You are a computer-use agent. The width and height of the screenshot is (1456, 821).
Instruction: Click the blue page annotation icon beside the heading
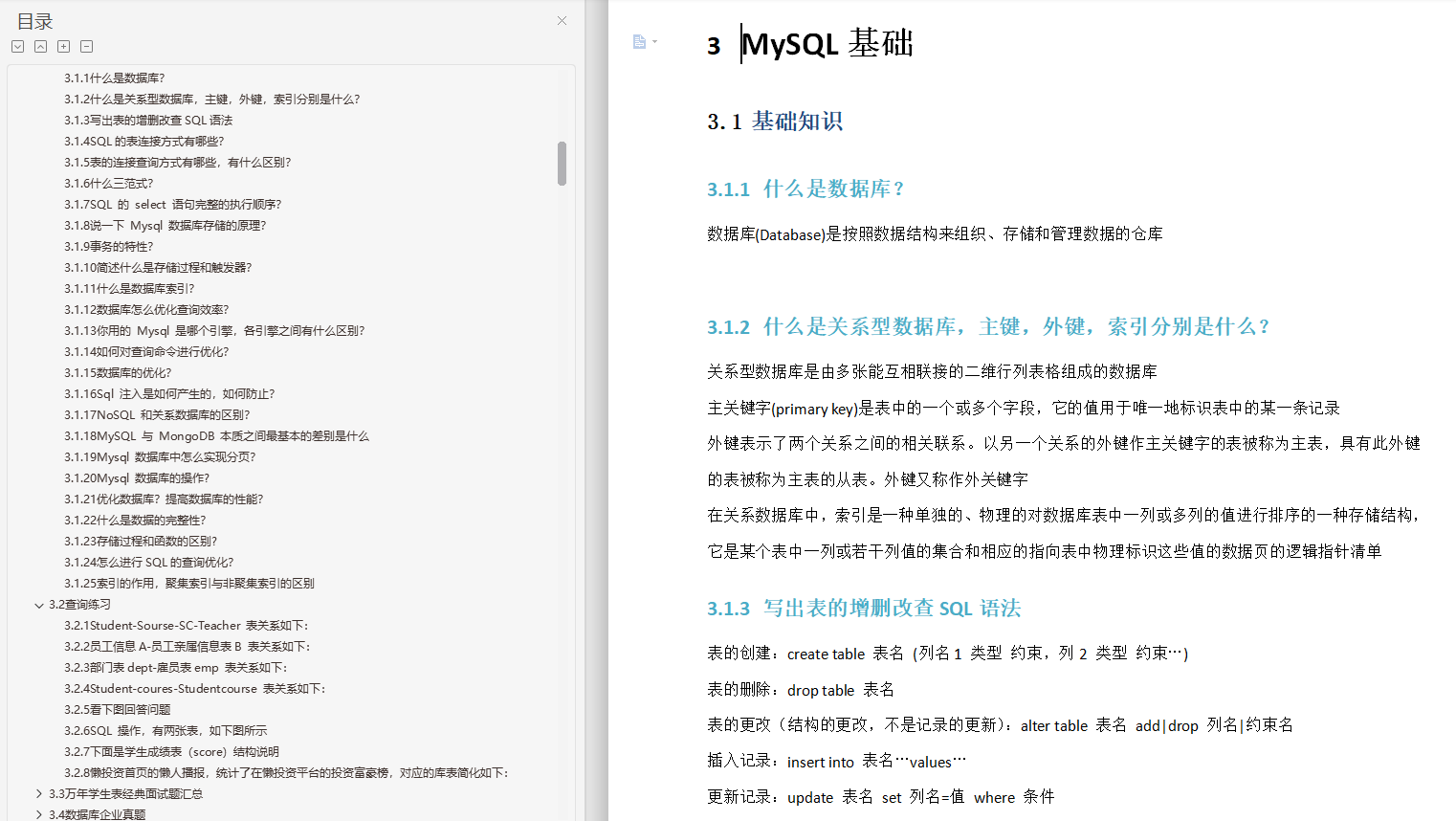pyautogui.click(x=639, y=41)
